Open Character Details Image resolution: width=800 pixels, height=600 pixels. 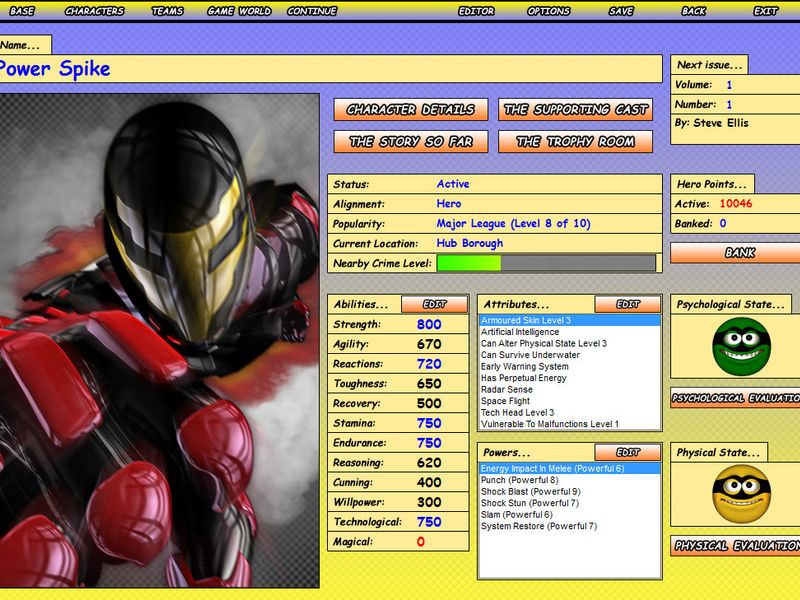click(x=411, y=109)
